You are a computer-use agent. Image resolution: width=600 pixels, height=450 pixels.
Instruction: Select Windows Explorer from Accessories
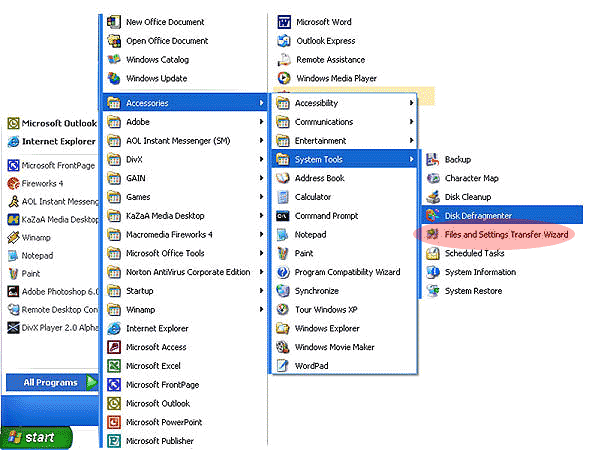pos(344,328)
